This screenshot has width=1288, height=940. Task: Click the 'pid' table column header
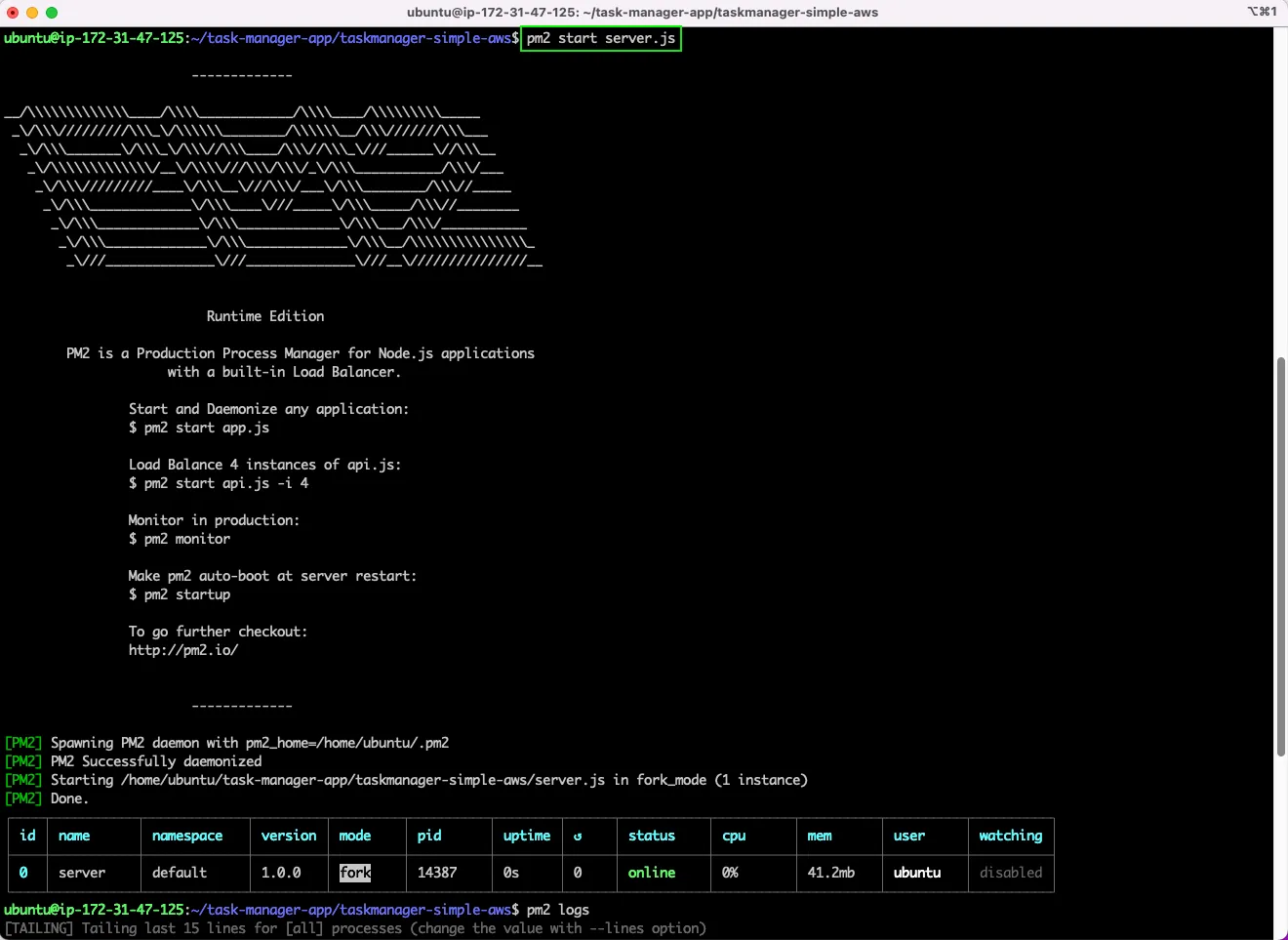point(429,836)
